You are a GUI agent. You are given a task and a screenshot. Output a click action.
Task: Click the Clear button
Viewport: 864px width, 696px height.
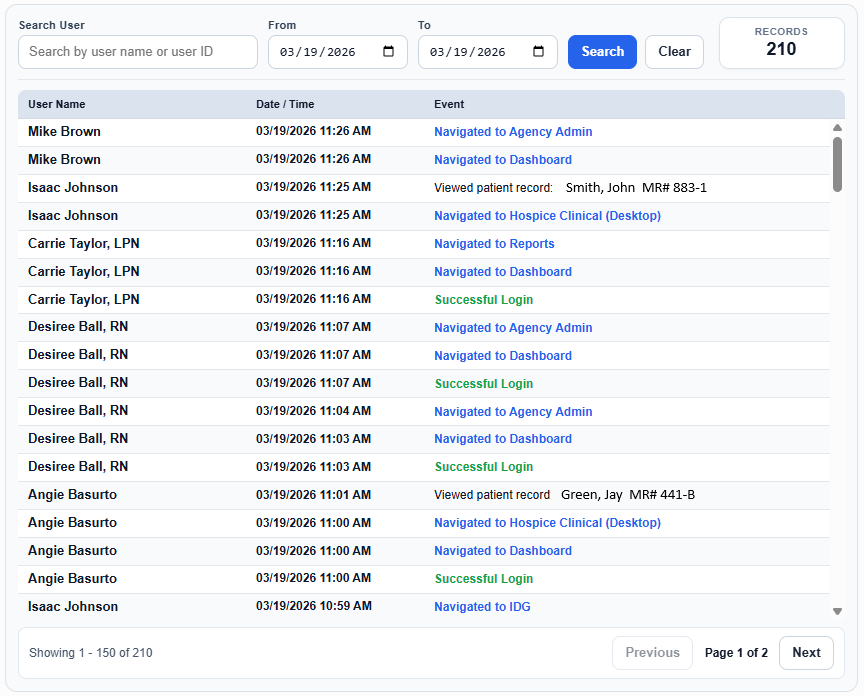[674, 52]
